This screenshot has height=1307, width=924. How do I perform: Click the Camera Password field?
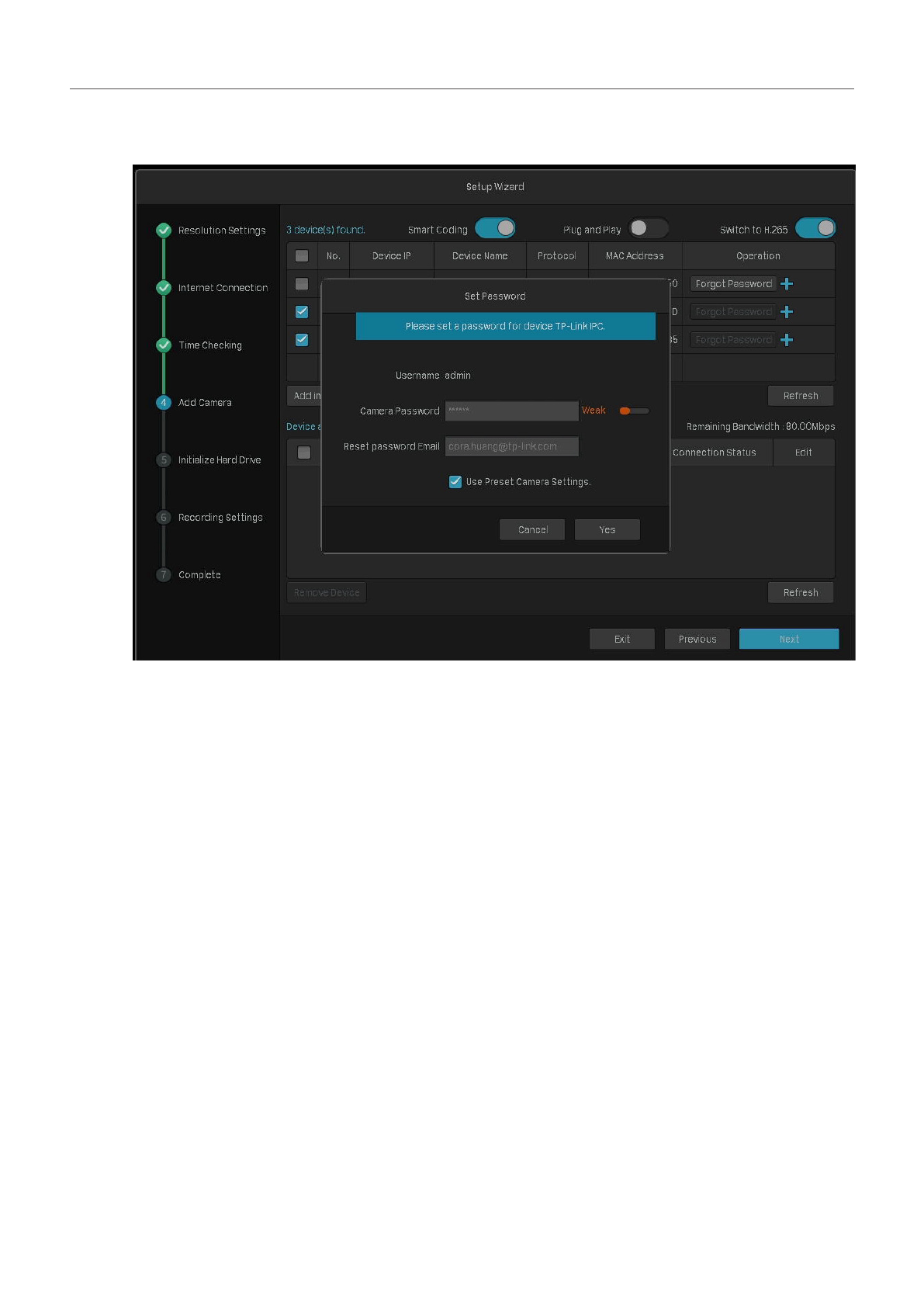point(511,411)
